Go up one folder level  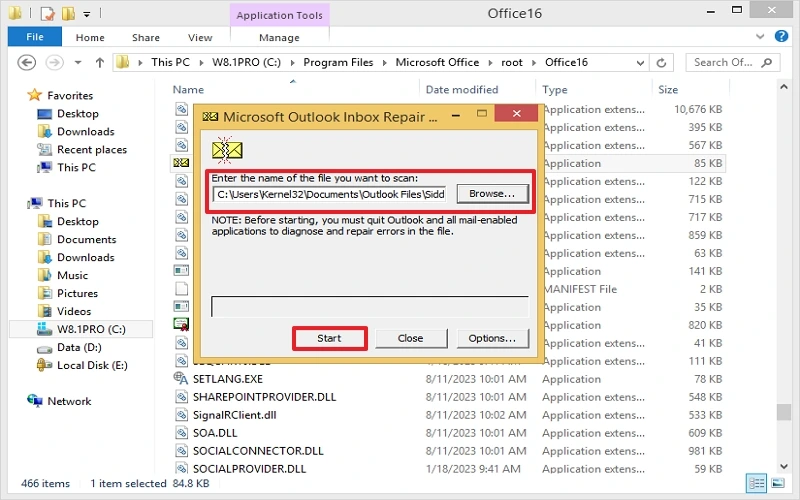pyautogui.click(x=99, y=62)
